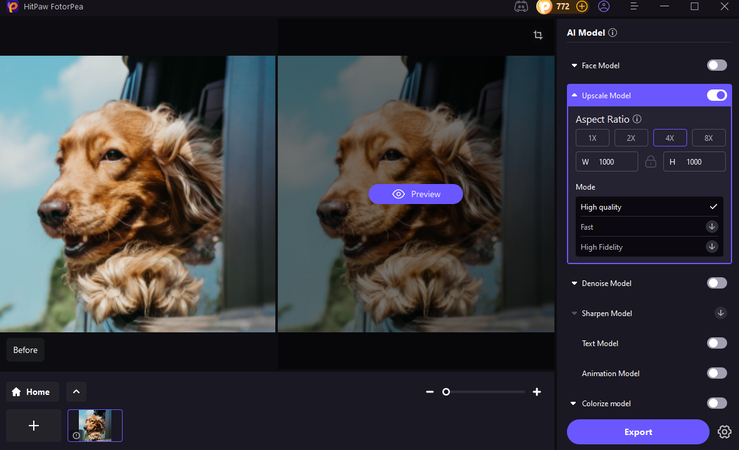This screenshot has height=450, width=739.
Task: Open export settings gear icon
Action: (x=725, y=432)
